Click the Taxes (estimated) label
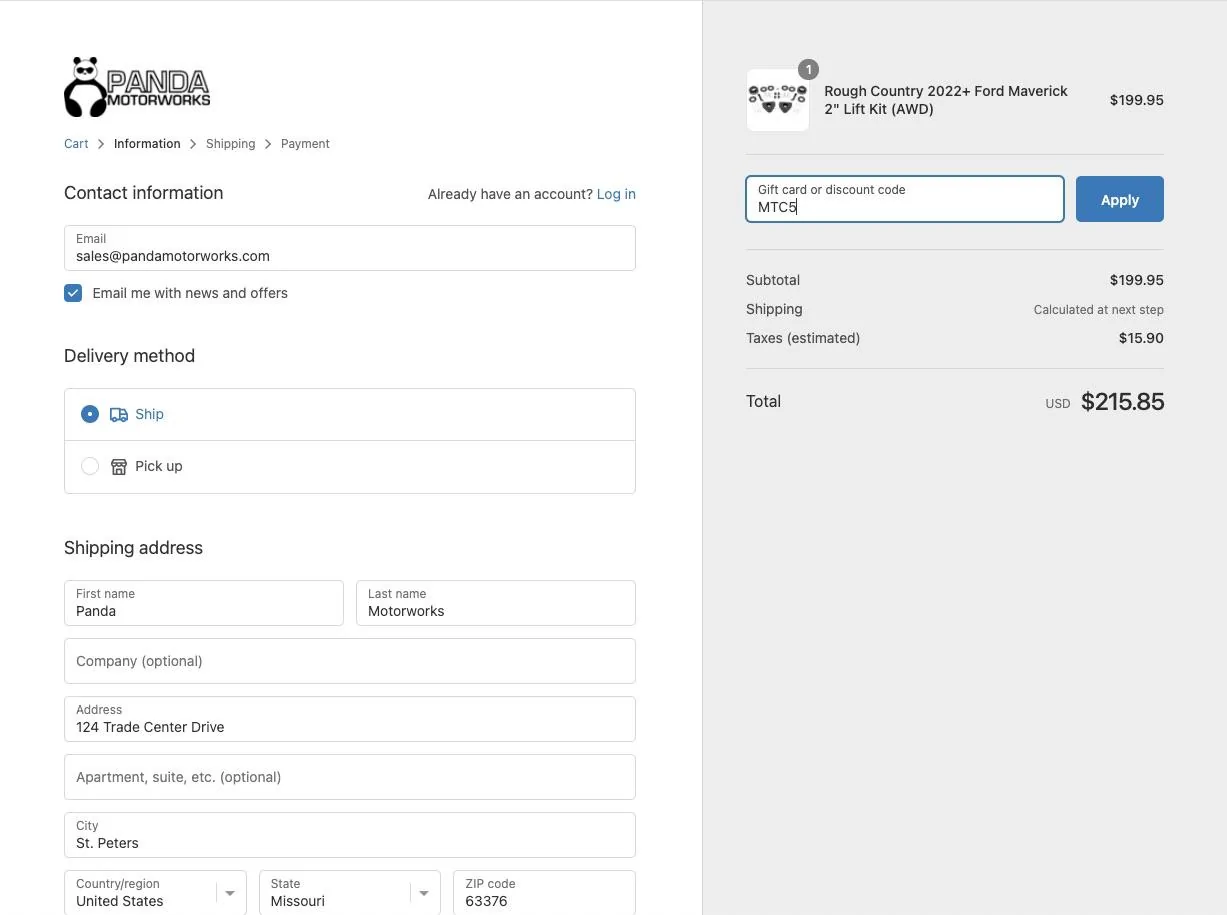Viewport: 1227px width, 915px height. pos(803,338)
